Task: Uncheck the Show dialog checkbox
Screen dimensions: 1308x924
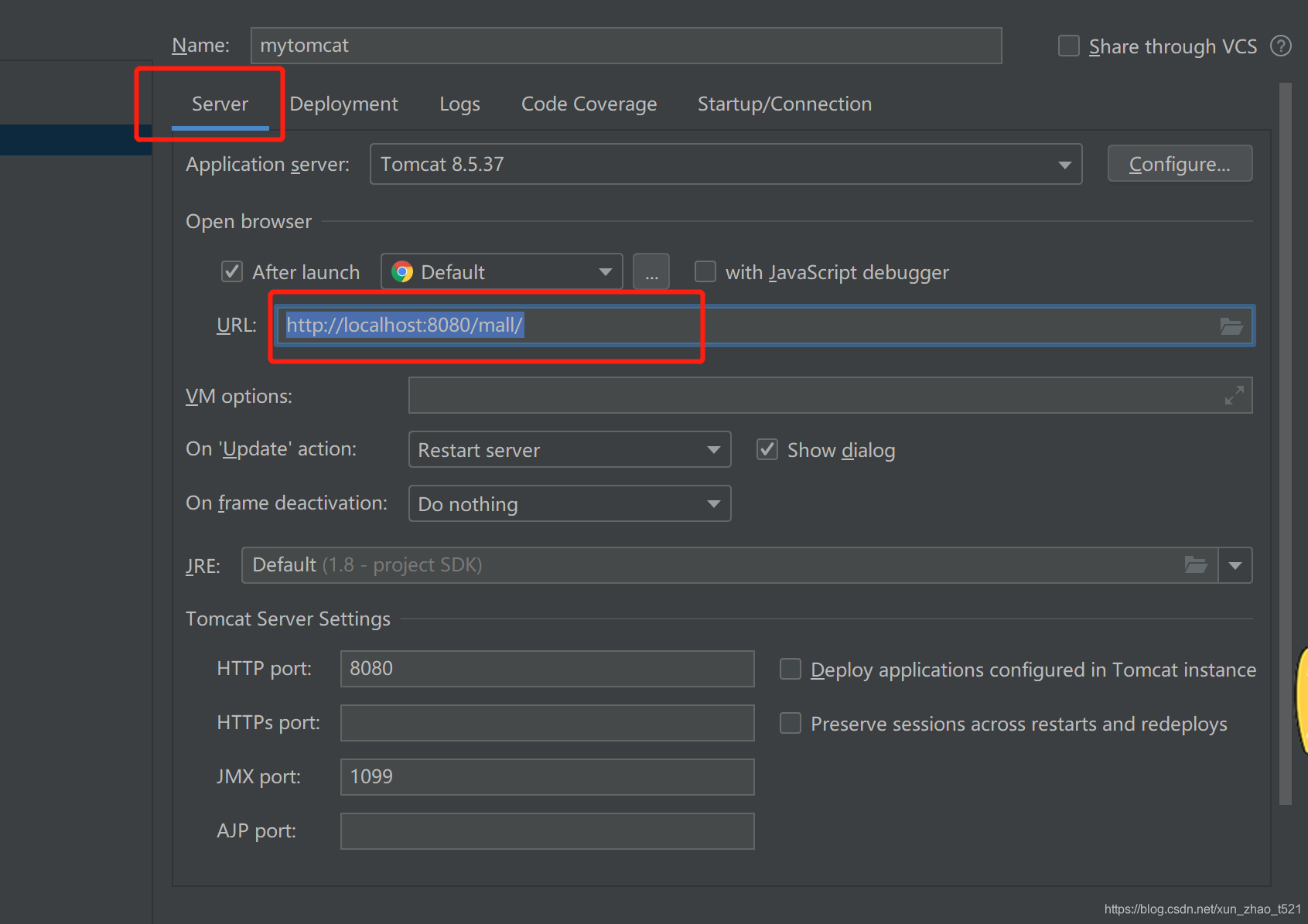Action: point(767,449)
